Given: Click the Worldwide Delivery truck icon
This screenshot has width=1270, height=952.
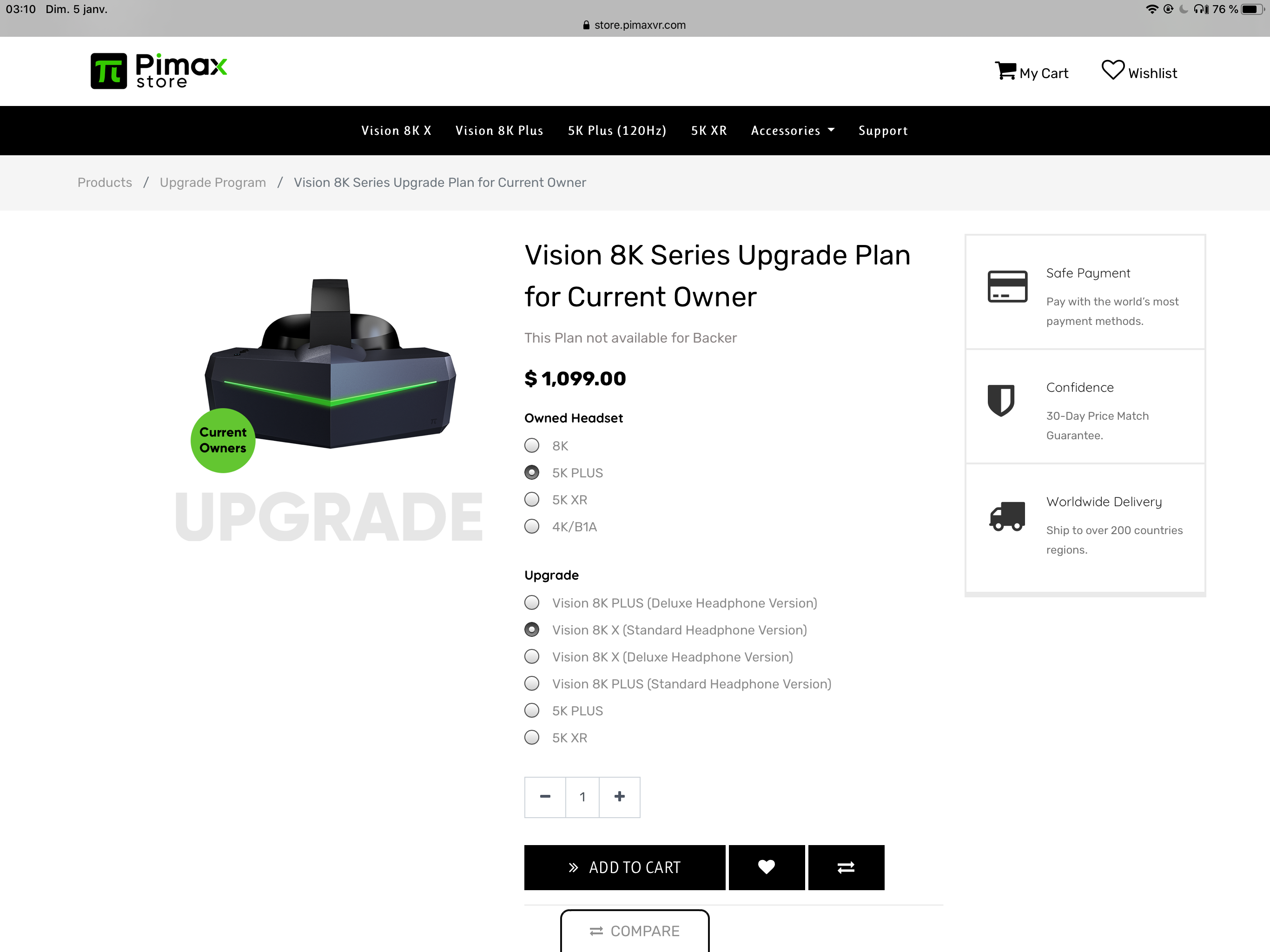Looking at the screenshot, I should point(1007,516).
